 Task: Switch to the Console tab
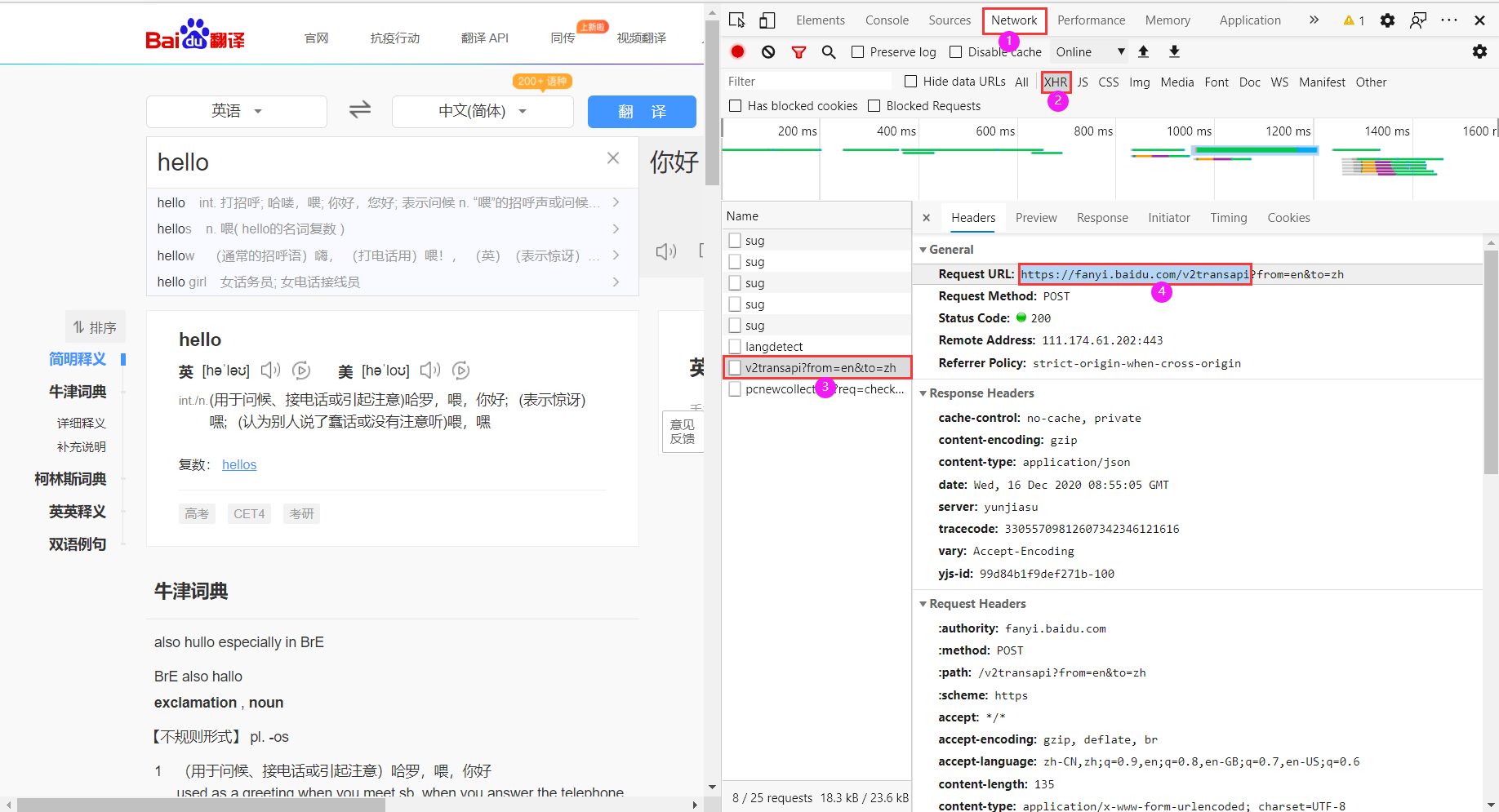pos(887,20)
